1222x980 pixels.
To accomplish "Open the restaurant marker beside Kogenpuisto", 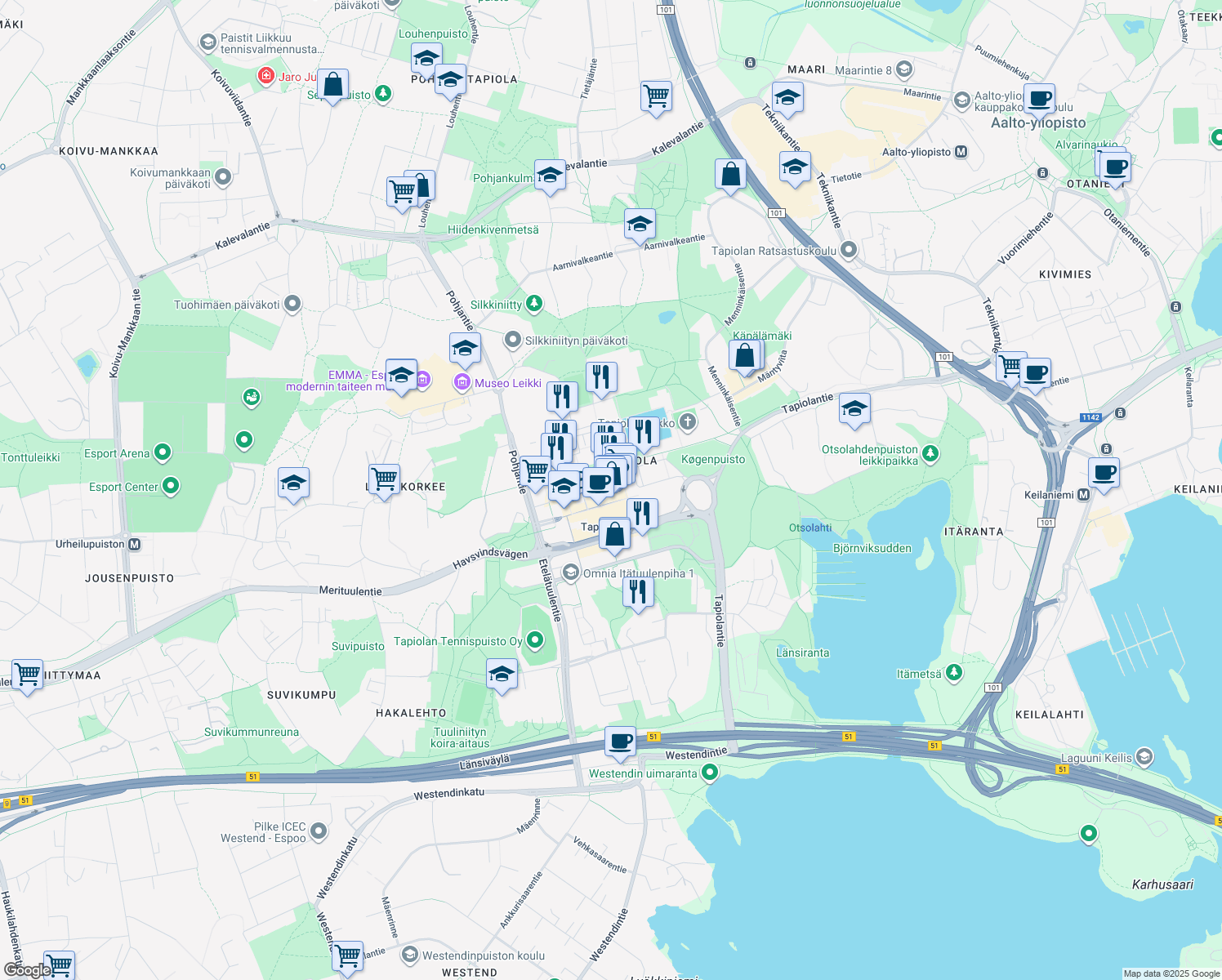I will pyautogui.click(x=644, y=433).
